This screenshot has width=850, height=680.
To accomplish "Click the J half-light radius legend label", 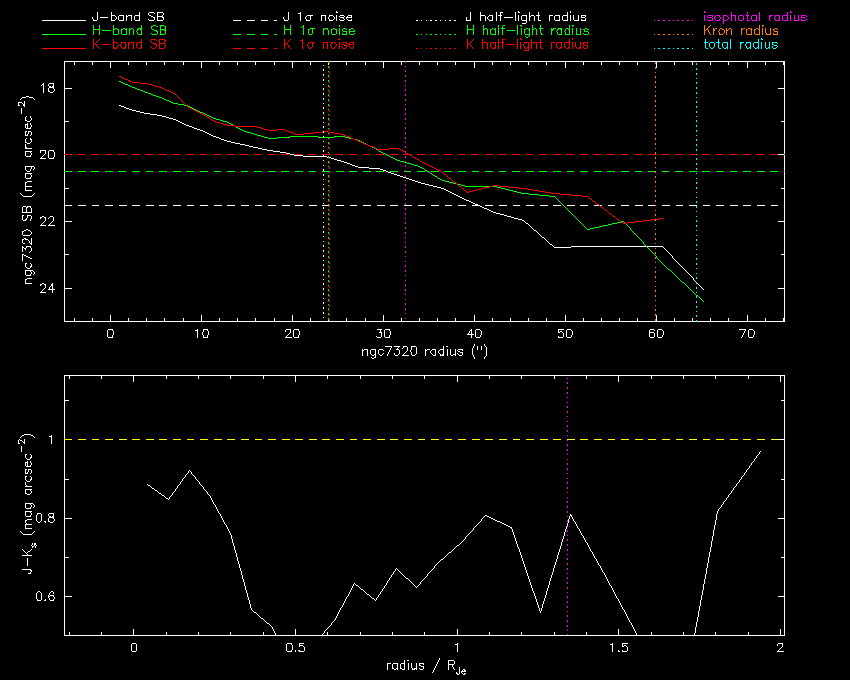I will [x=527, y=18].
